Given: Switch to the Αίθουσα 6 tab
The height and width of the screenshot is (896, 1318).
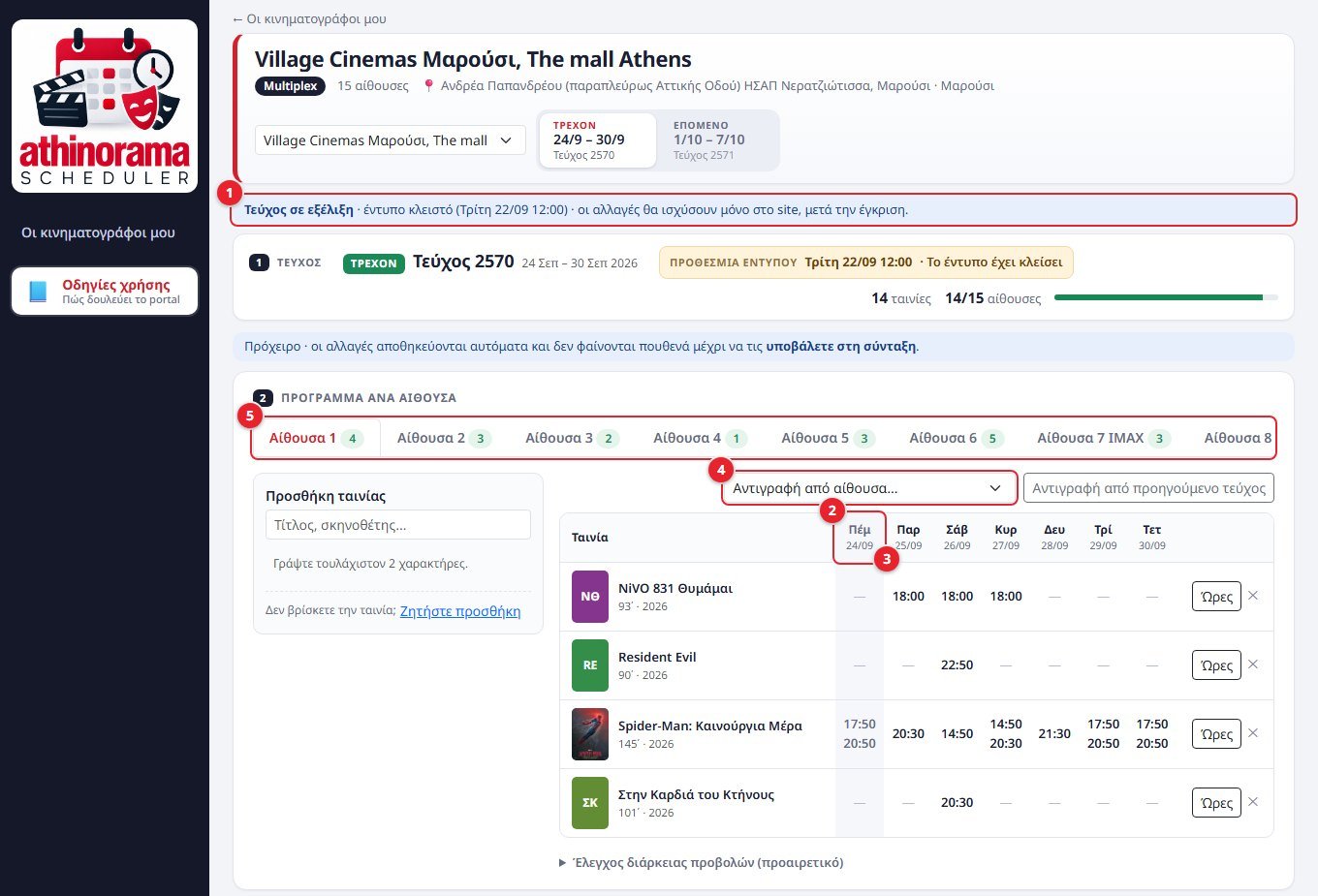Looking at the screenshot, I should click(956, 438).
